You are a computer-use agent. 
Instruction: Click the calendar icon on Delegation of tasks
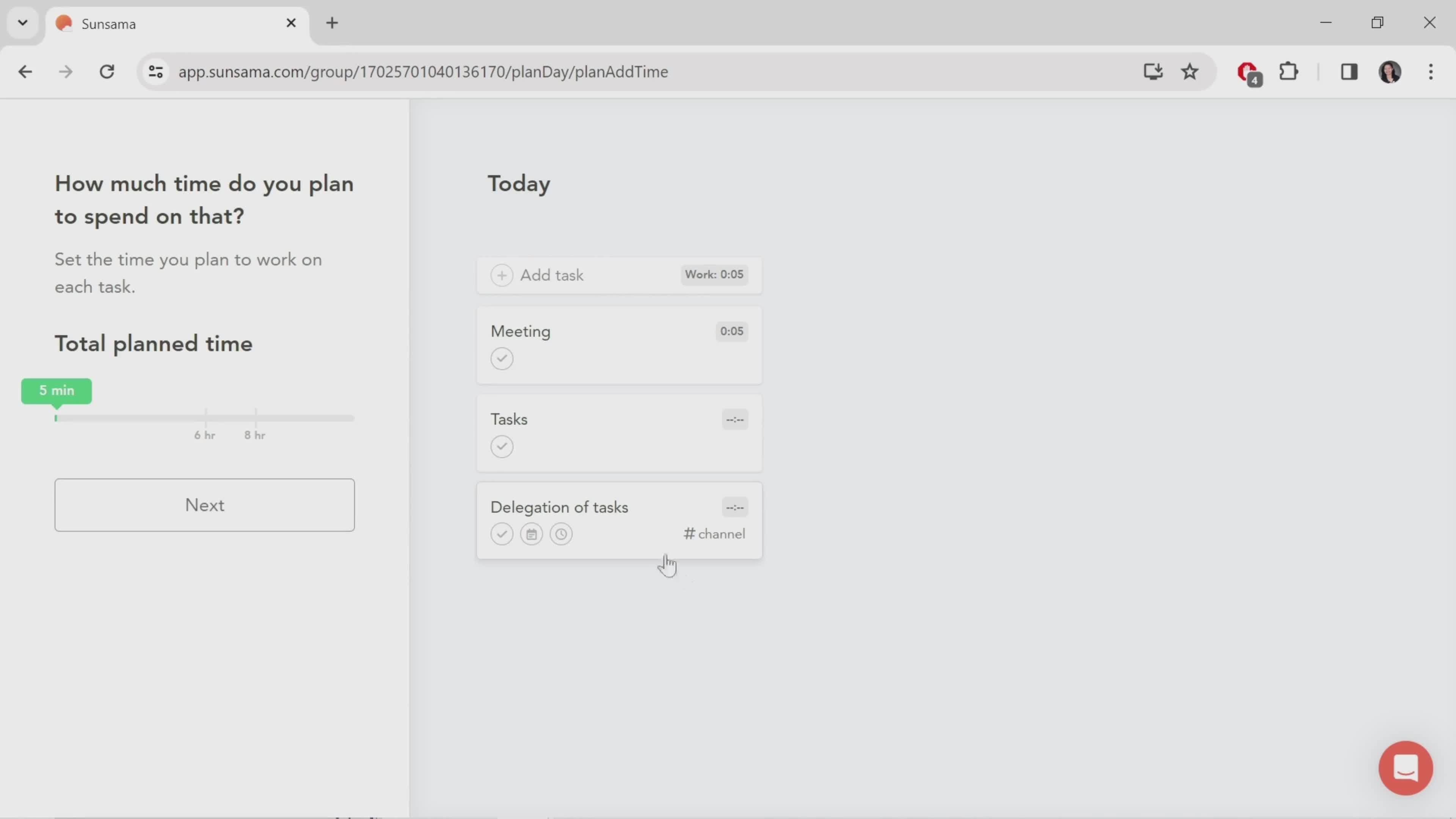click(531, 534)
